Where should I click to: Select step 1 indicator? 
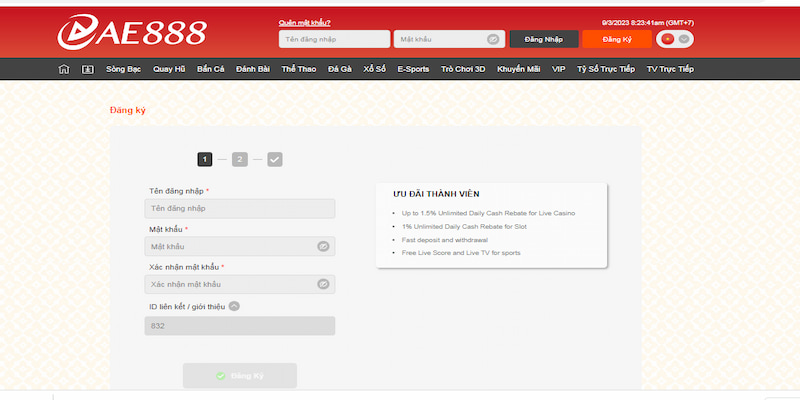point(205,160)
